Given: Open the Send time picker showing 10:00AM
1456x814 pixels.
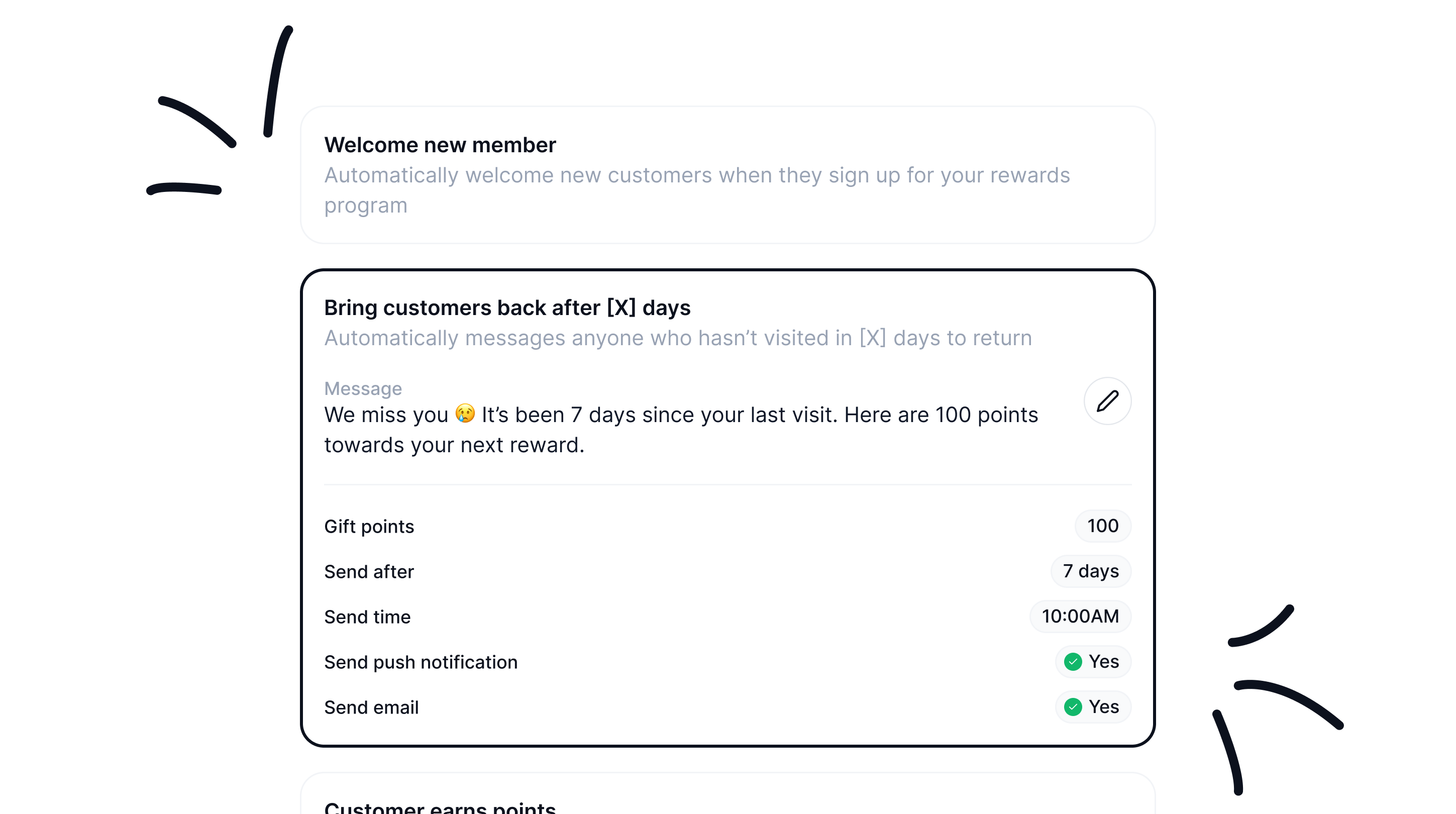Looking at the screenshot, I should point(1080,616).
